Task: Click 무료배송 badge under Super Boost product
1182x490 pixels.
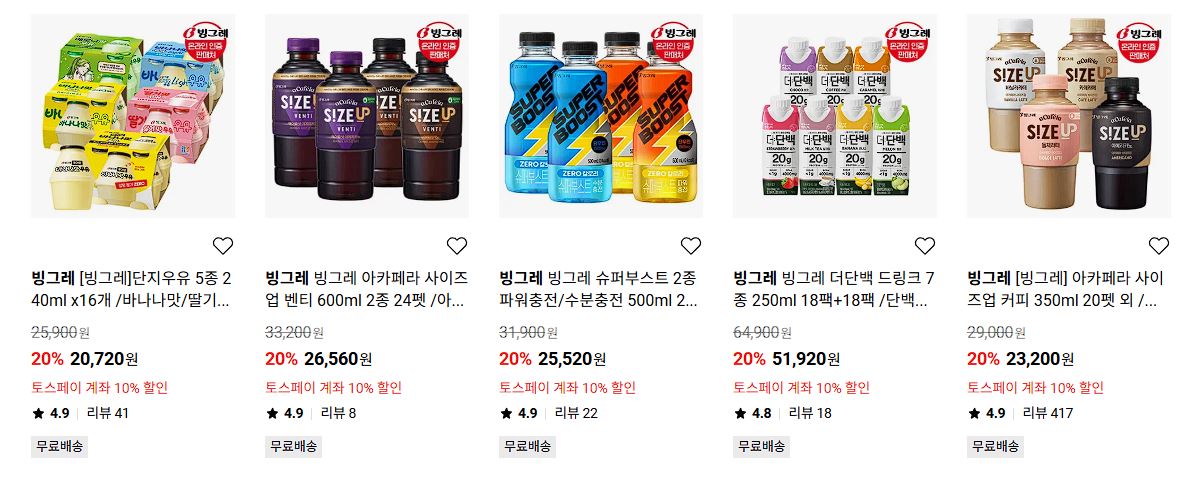Action: point(528,446)
